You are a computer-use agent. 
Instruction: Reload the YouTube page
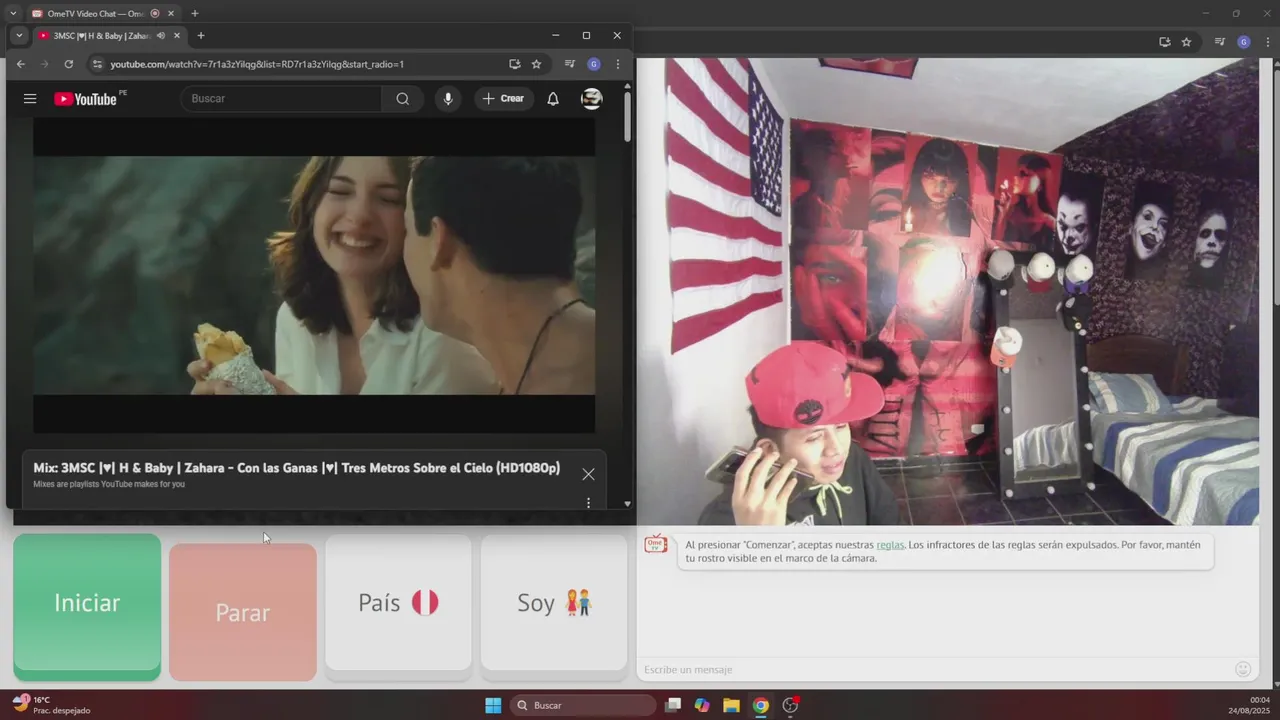(68, 64)
